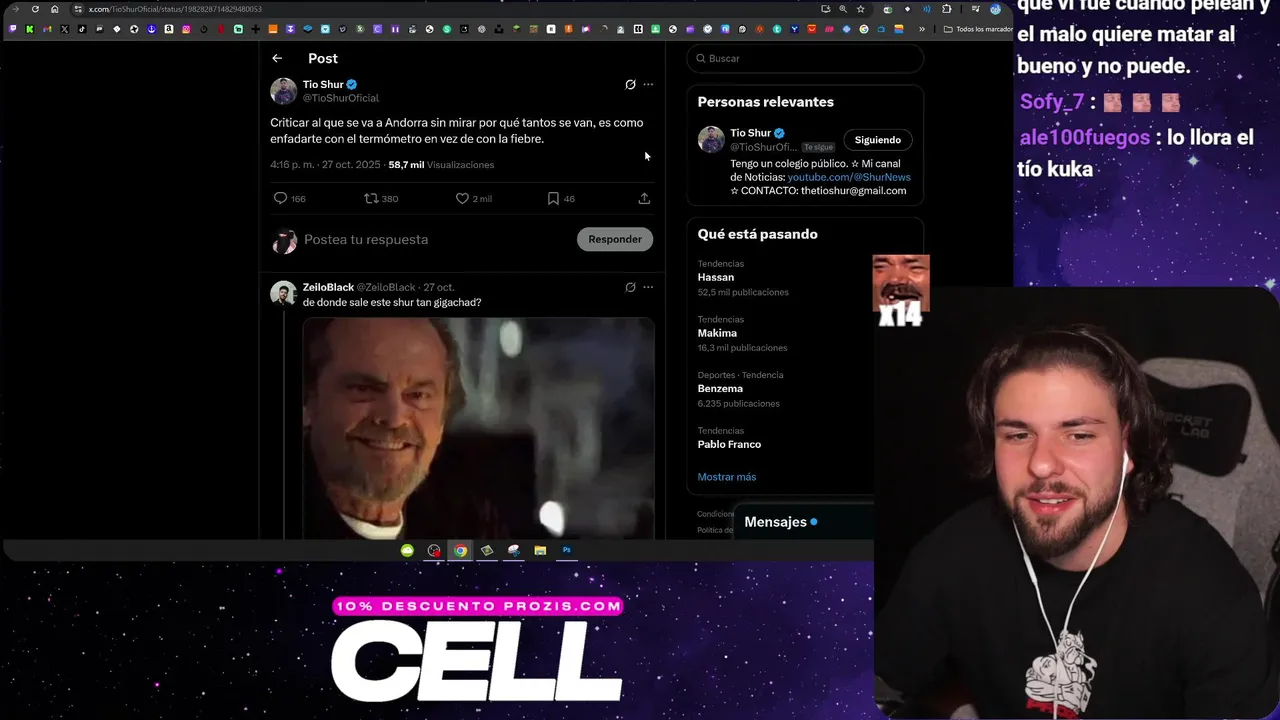This screenshot has width=1280, height=720.
Task: Open the green cloud app in taskbar
Action: tap(407, 550)
